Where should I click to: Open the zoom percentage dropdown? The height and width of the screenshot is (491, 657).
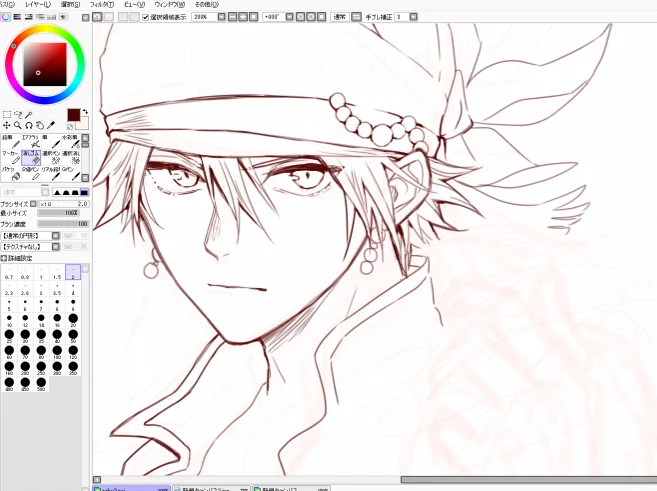pos(222,17)
